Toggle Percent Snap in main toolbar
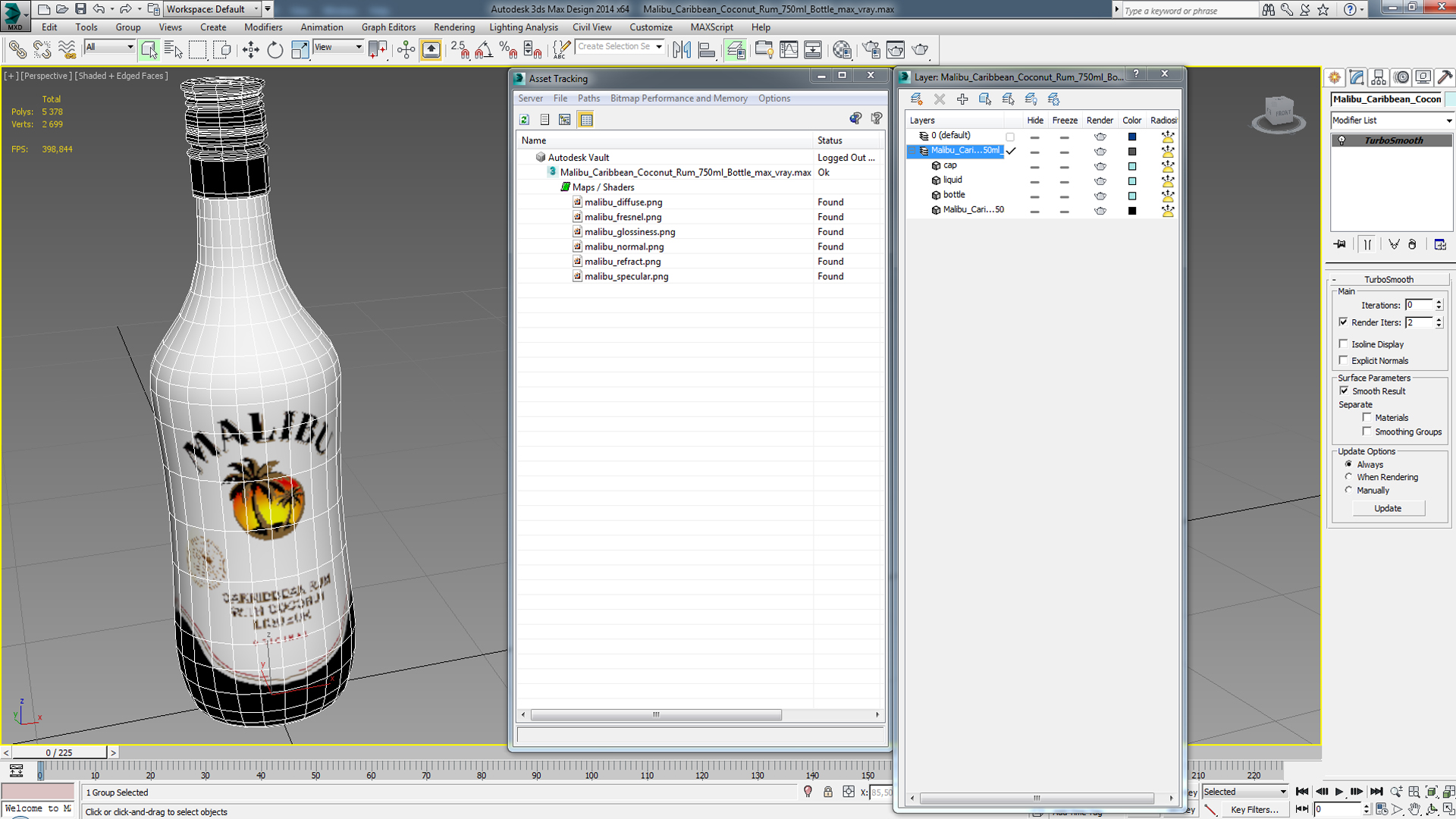 (x=508, y=50)
